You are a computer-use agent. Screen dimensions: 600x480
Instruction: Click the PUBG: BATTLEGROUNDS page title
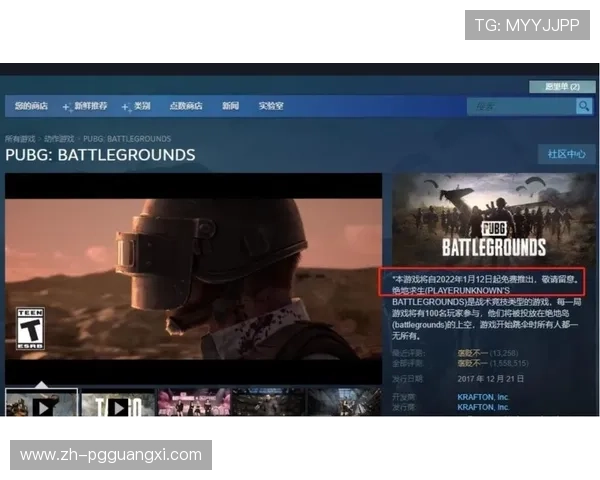click(x=100, y=155)
